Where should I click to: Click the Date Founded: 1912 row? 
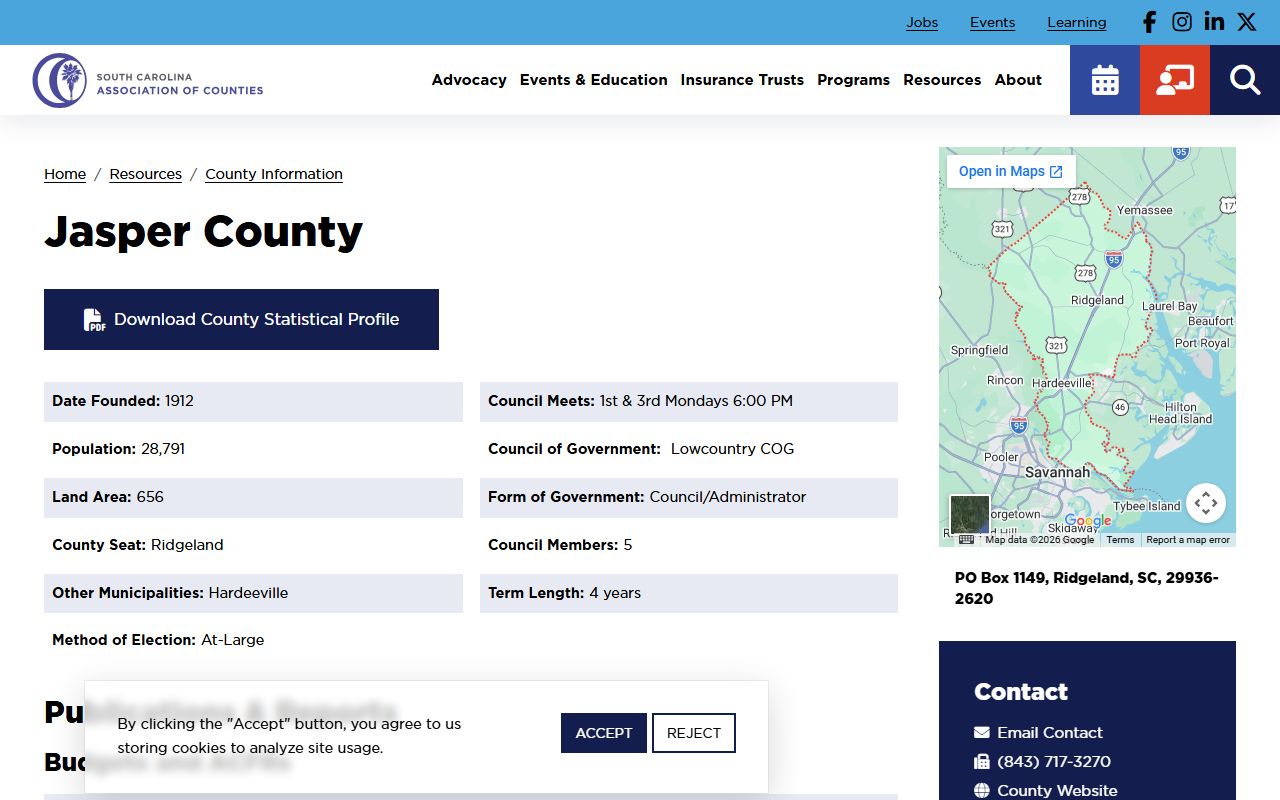(x=253, y=401)
